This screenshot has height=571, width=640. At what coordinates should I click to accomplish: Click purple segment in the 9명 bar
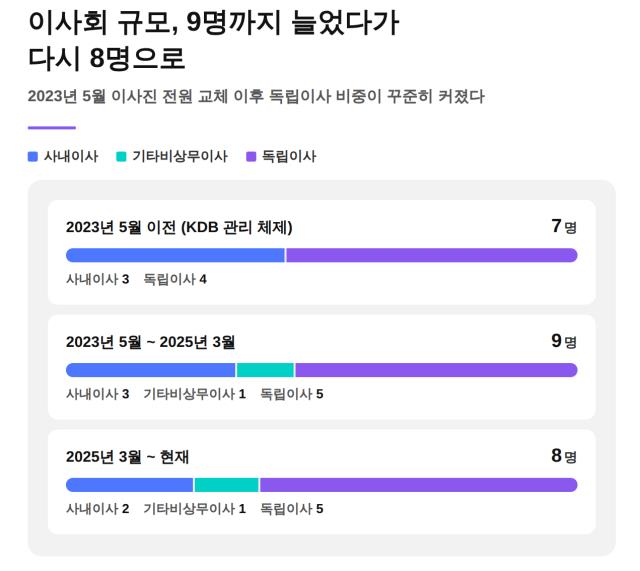(x=436, y=370)
